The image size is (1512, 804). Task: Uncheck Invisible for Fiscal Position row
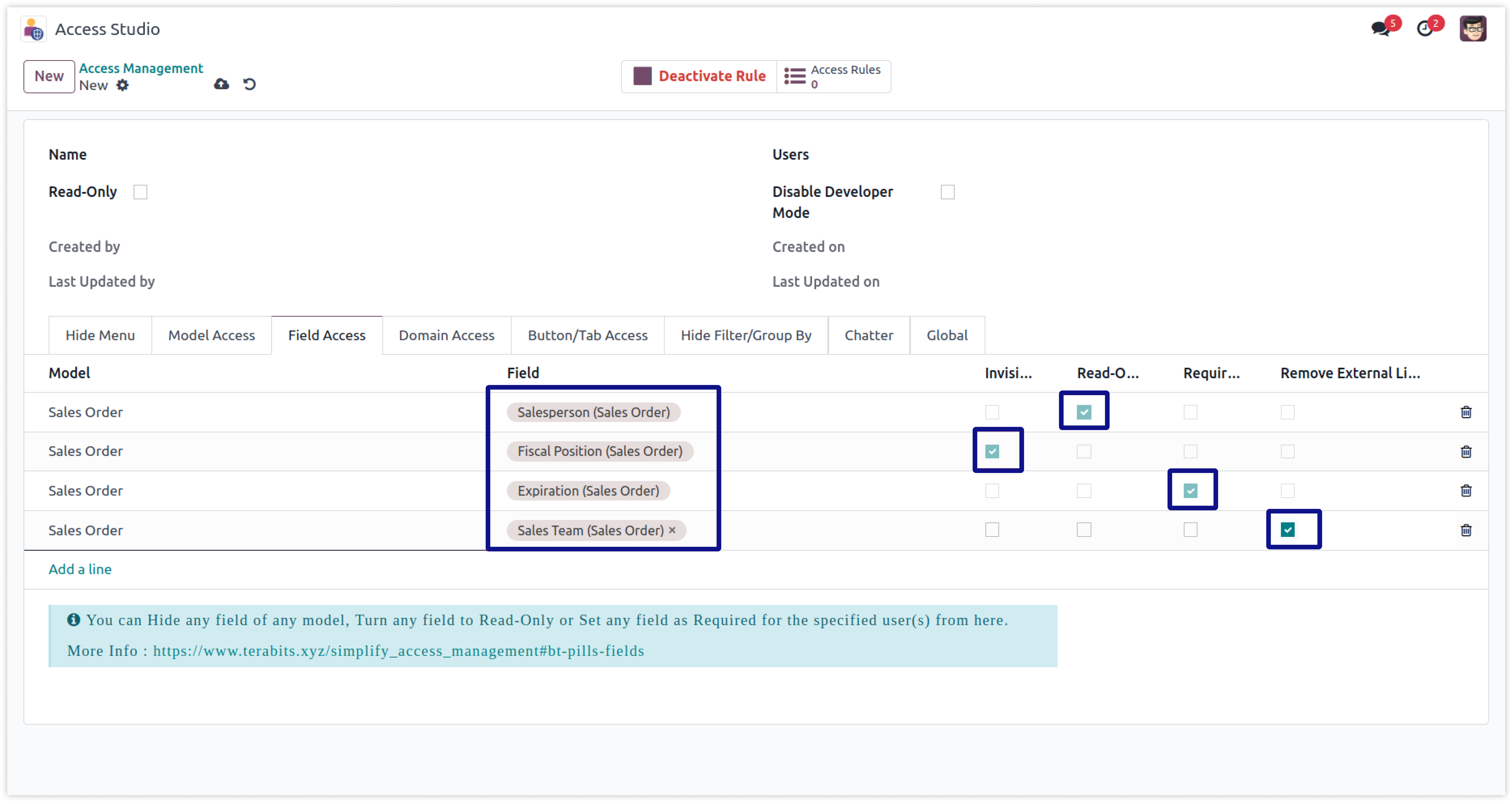[992, 451]
